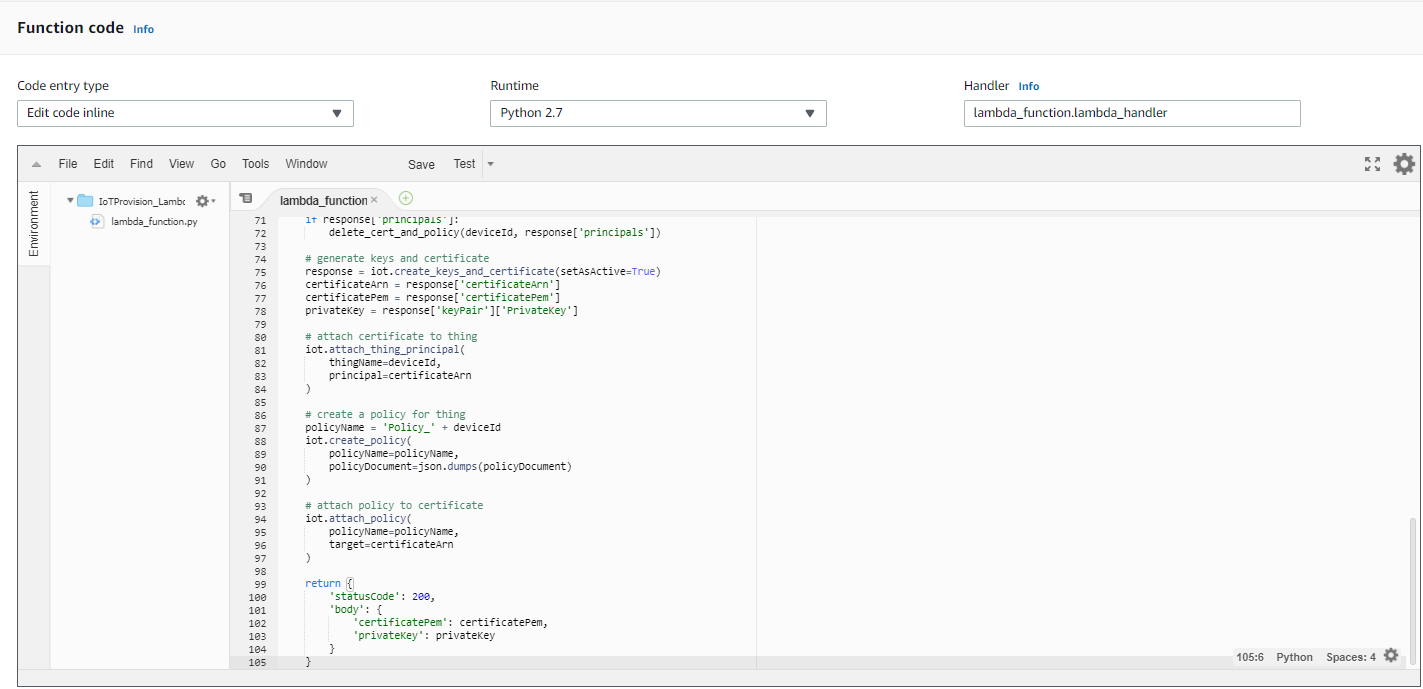The width and height of the screenshot is (1423, 689).
Task: Open the Find menu
Action: pyautogui.click(x=142, y=164)
